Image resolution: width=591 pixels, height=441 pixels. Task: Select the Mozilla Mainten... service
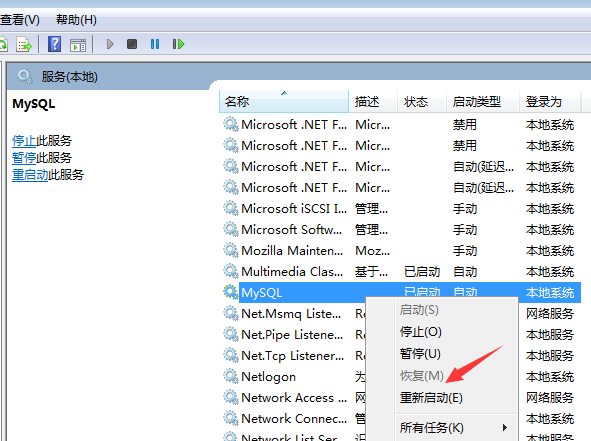click(292, 251)
